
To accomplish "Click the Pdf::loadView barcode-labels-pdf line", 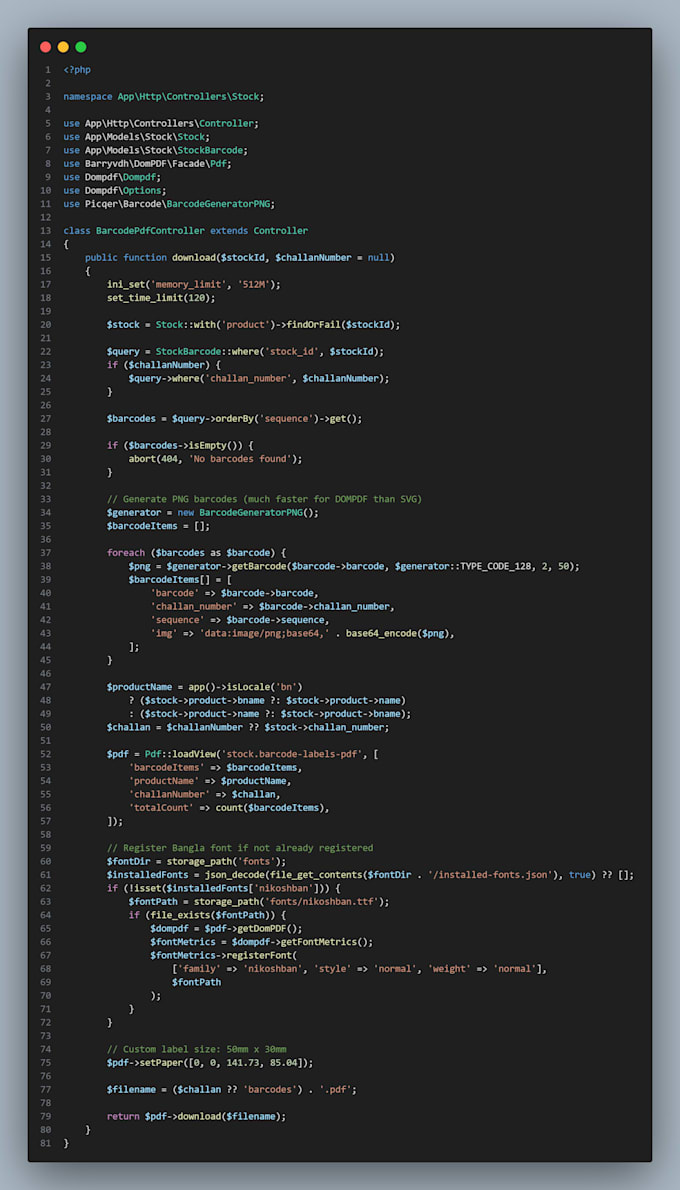I will coord(245,753).
